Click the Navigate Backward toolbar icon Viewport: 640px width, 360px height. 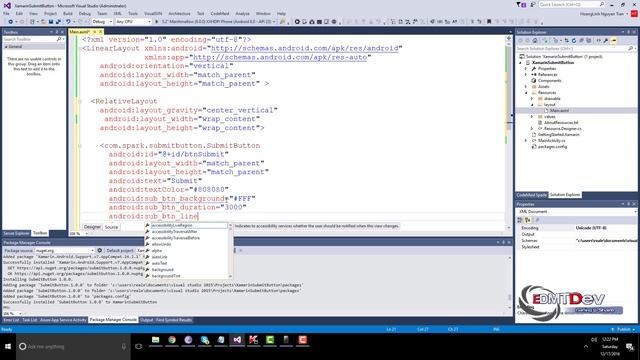point(10,21)
